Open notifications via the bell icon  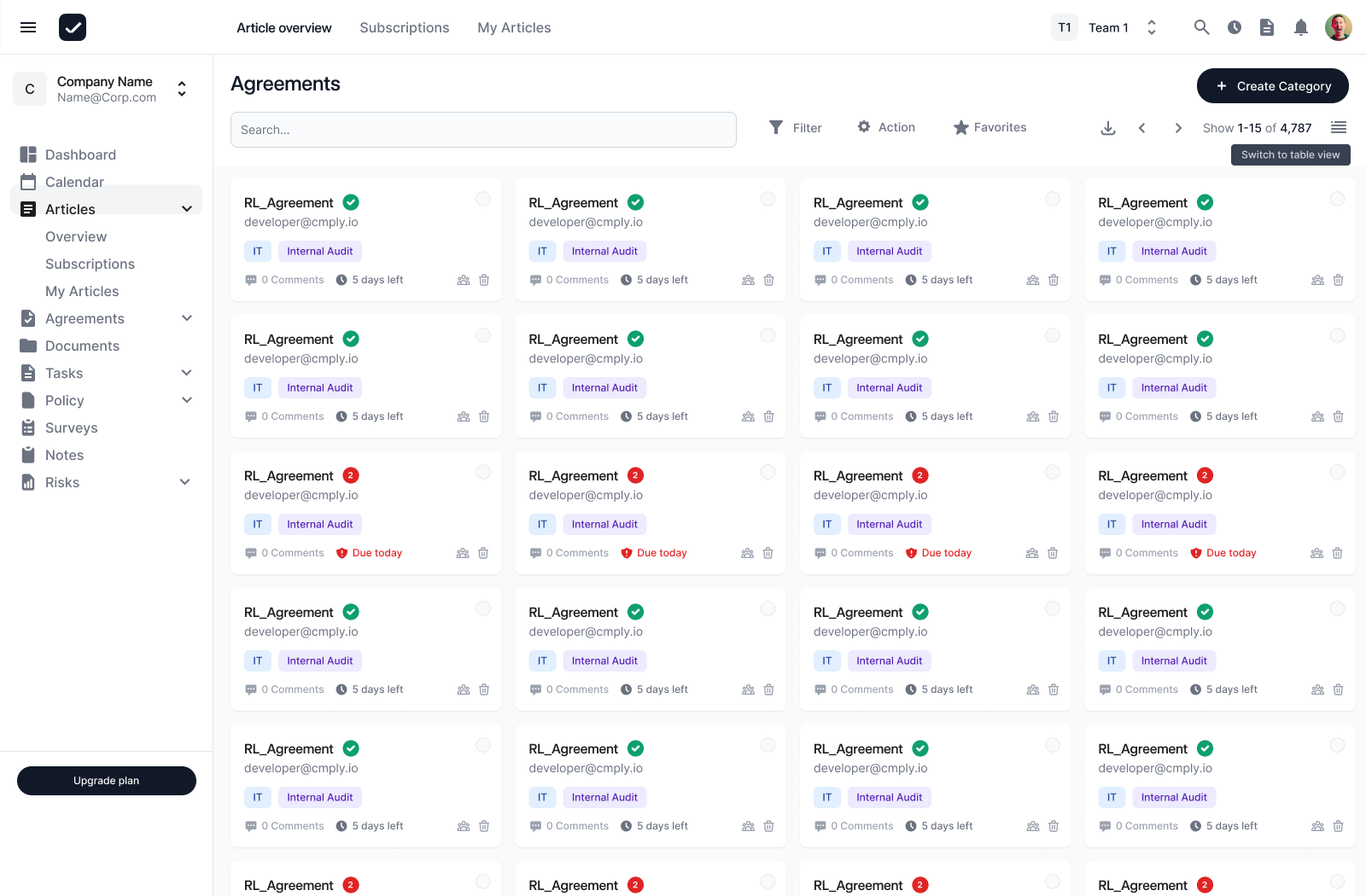1301,26
